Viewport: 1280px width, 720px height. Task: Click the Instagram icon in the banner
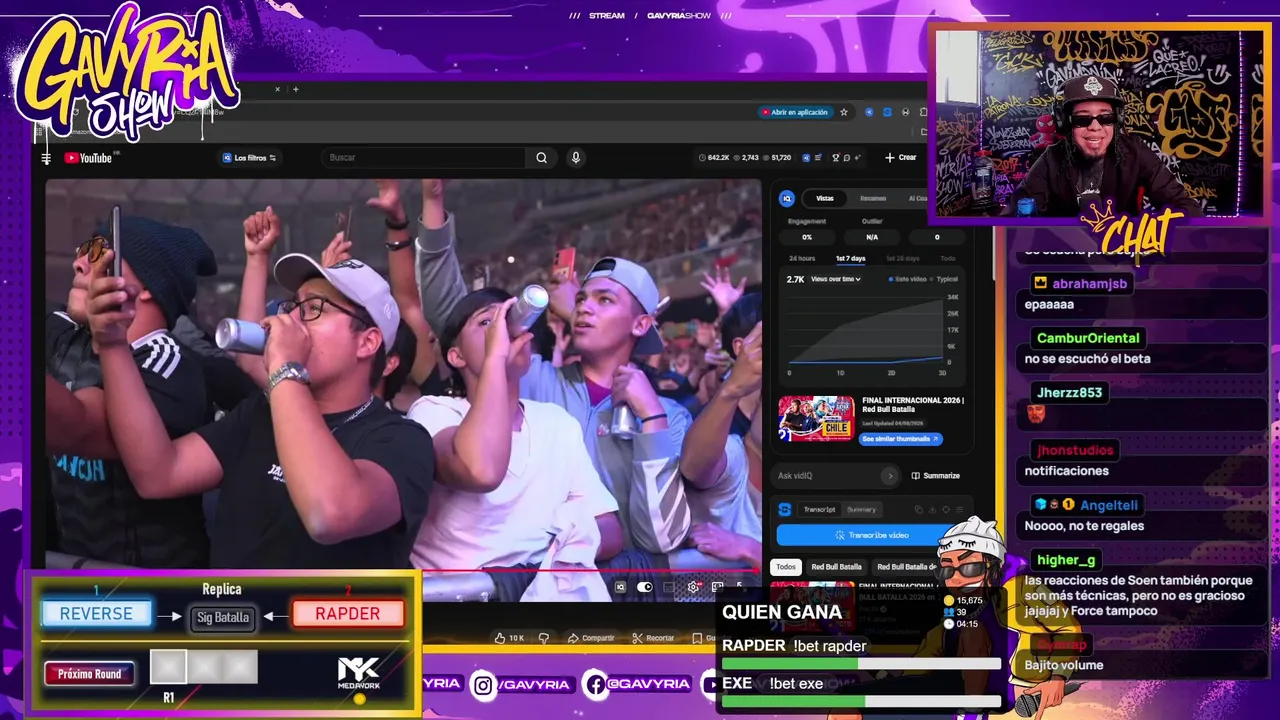[x=484, y=684]
